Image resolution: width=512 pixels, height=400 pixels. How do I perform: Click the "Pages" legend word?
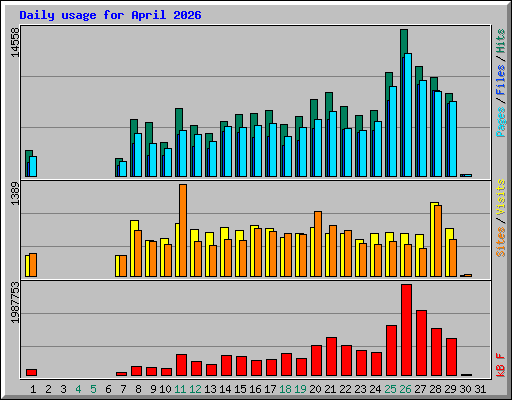pyautogui.click(x=501, y=122)
